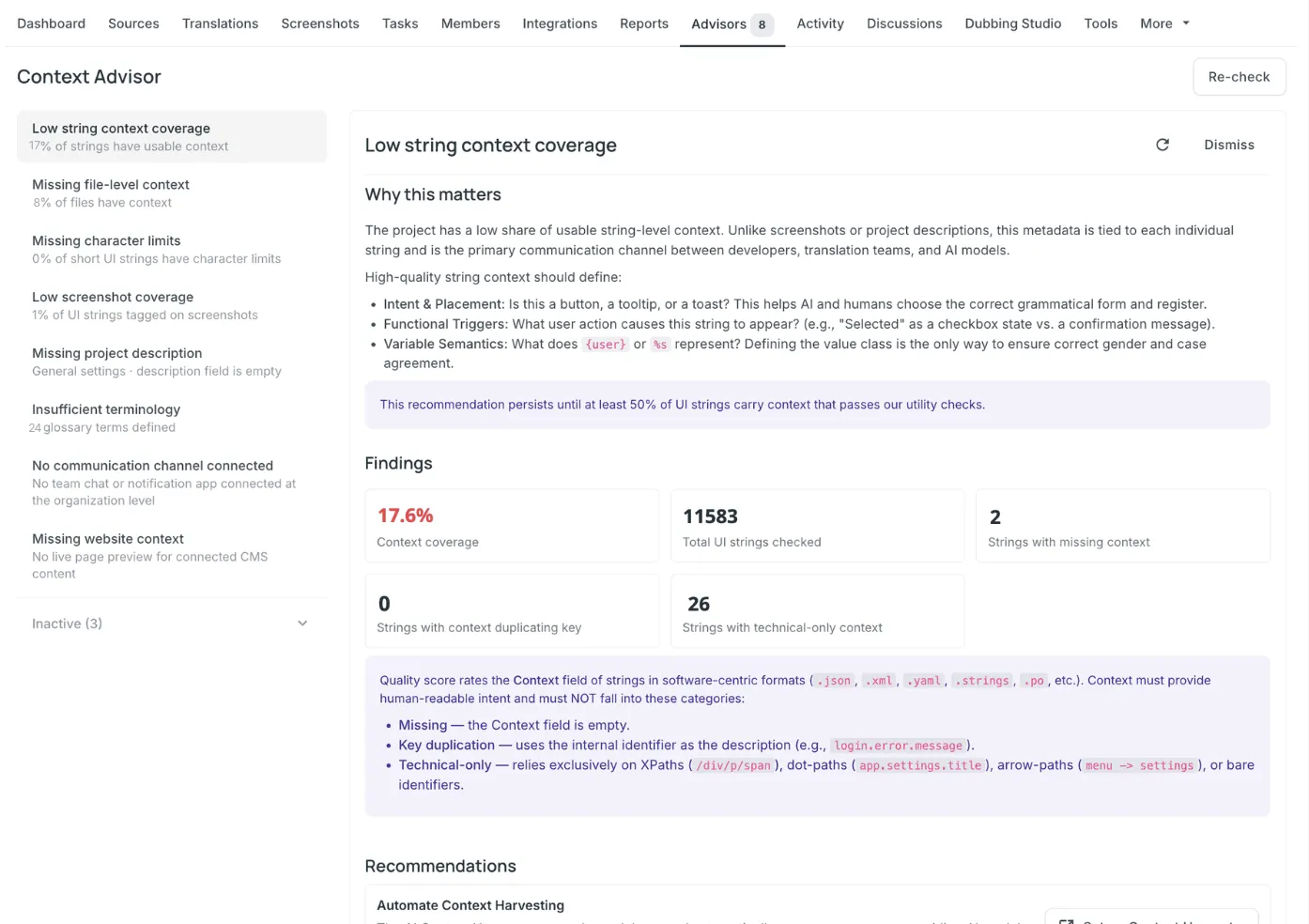Go to the Integrations tab
Image resolution: width=1309 pixels, height=924 pixels.
tap(560, 23)
